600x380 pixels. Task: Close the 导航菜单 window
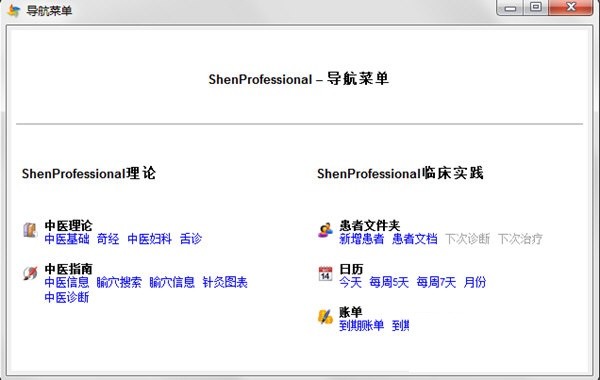point(571,7)
